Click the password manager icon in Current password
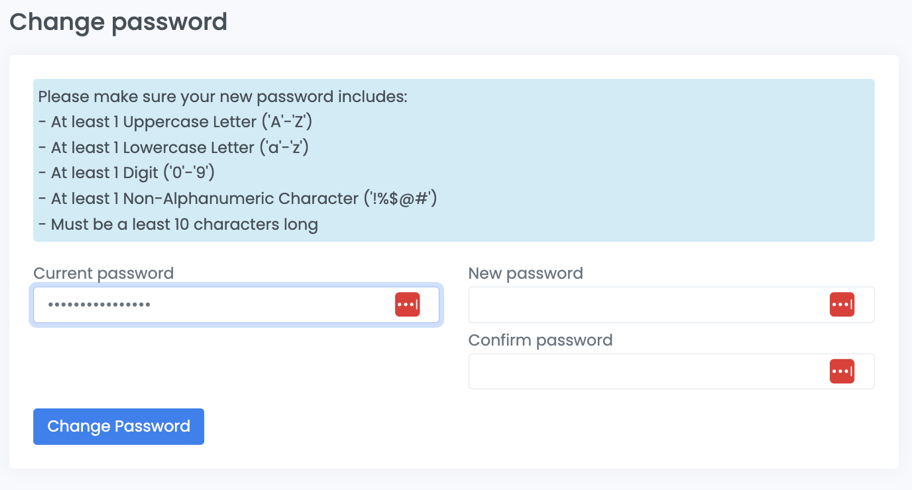The image size is (912, 490). point(407,304)
